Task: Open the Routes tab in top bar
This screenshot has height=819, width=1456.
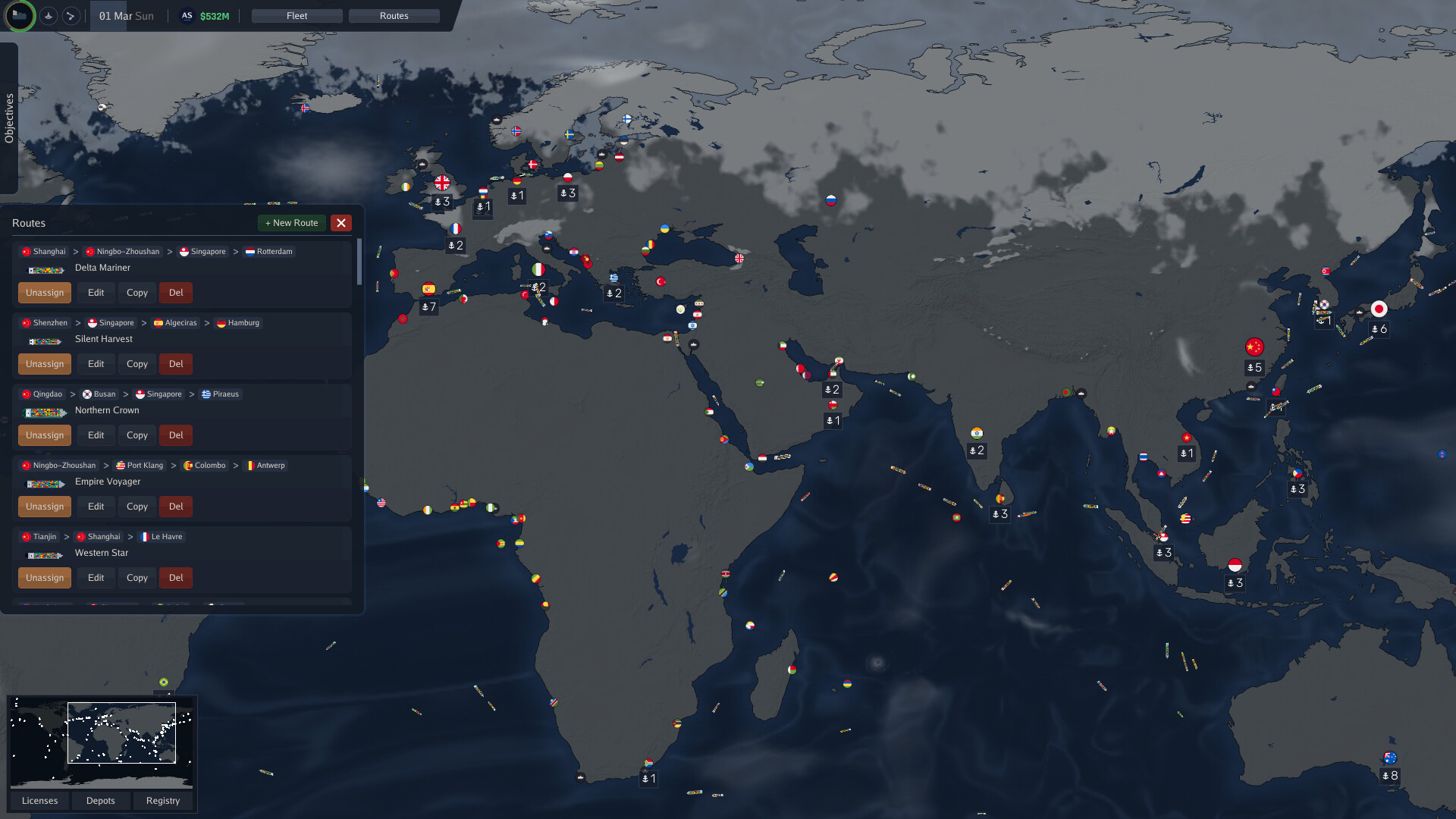Action: pos(394,16)
